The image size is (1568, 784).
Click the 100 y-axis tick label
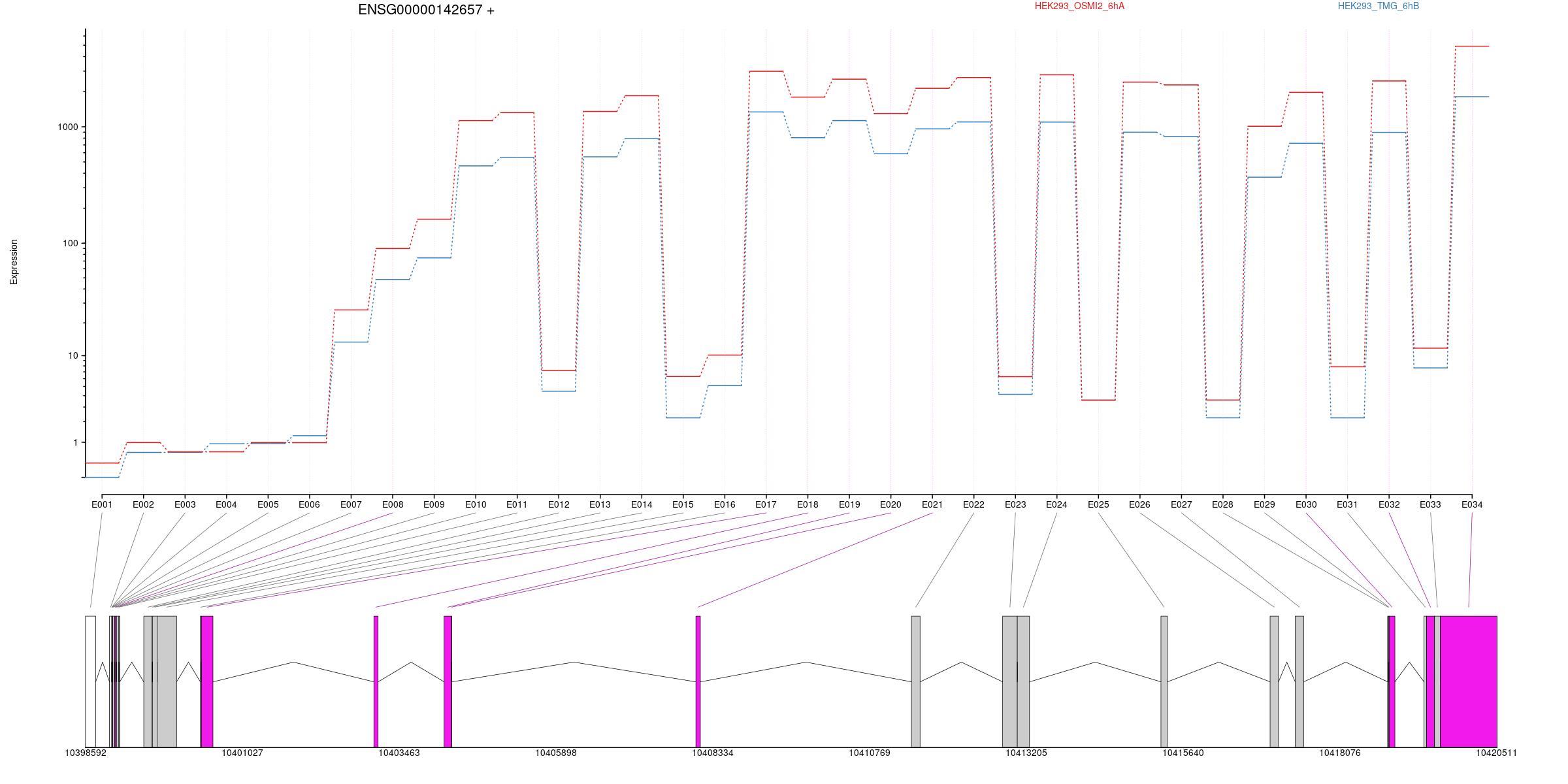click(x=71, y=243)
